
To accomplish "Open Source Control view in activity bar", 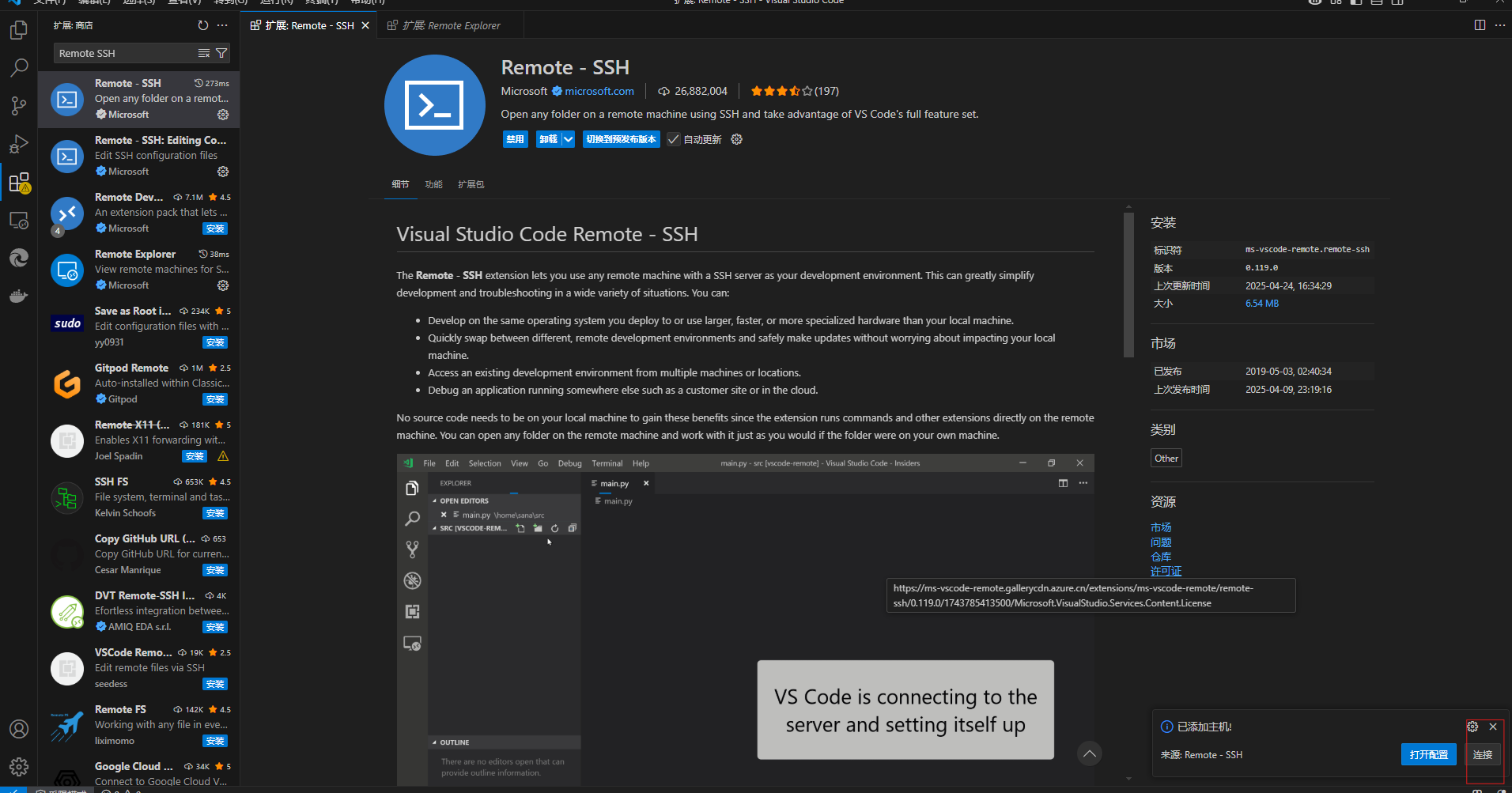I will [19, 106].
